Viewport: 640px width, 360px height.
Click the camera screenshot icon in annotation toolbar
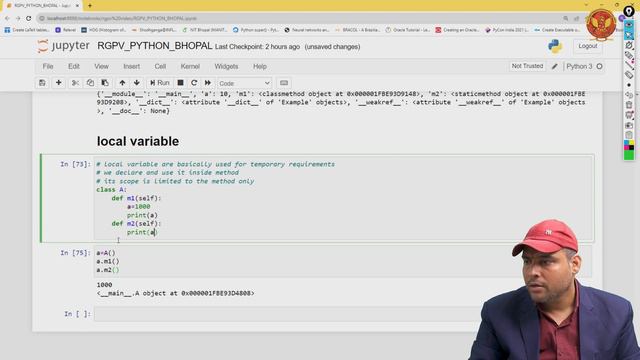pos(629,125)
